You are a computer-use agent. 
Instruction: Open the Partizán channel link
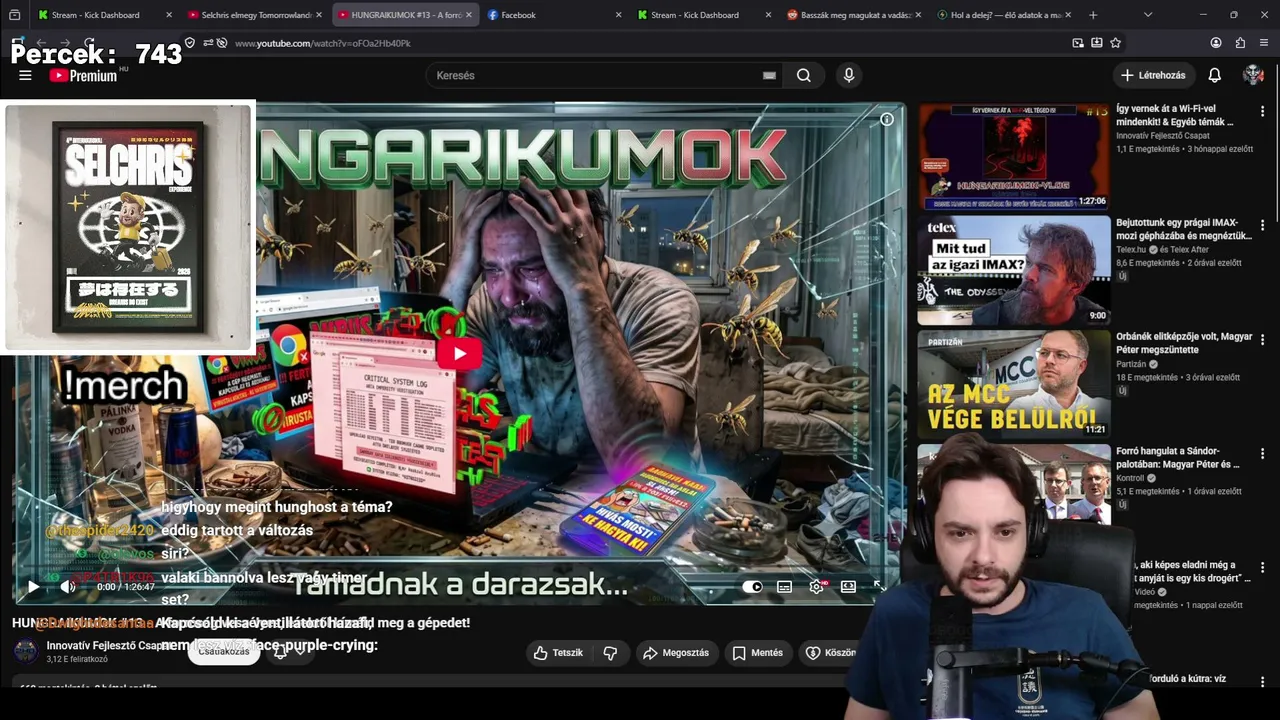click(1132, 364)
